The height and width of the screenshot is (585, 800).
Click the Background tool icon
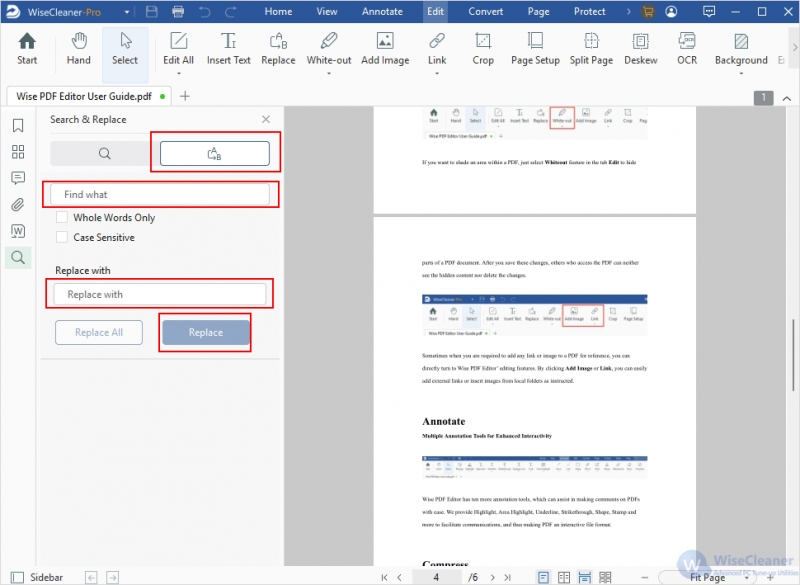[x=741, y=41]
